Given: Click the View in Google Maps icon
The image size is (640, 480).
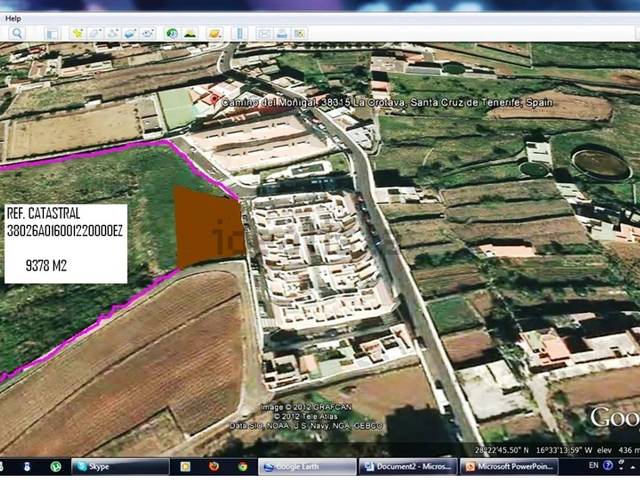Looking at the screenshot, I should click(x=300, y=34).
